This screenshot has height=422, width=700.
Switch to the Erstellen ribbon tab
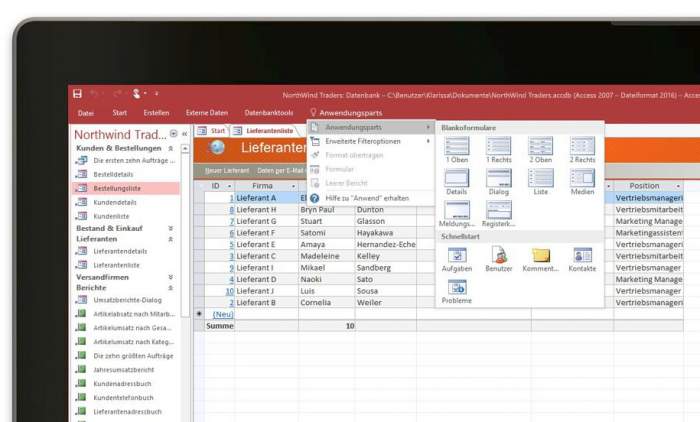pyautogui.click(x=156, y=113)
